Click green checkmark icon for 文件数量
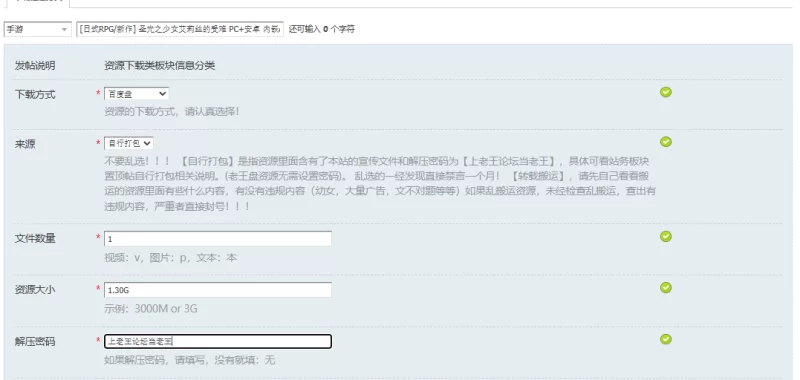The height and width of the screenshot is (380, 800). [666, 237]
